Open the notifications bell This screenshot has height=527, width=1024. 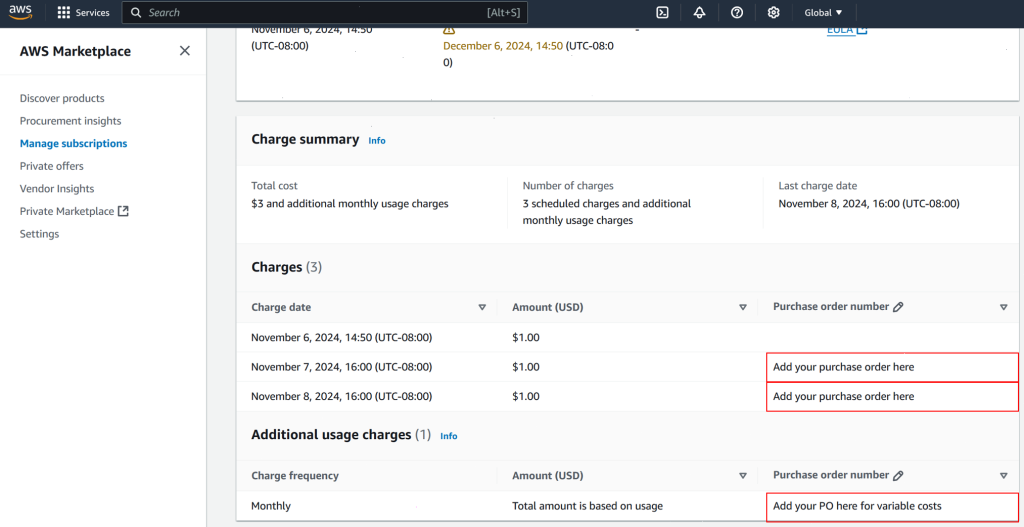(699, 12)
